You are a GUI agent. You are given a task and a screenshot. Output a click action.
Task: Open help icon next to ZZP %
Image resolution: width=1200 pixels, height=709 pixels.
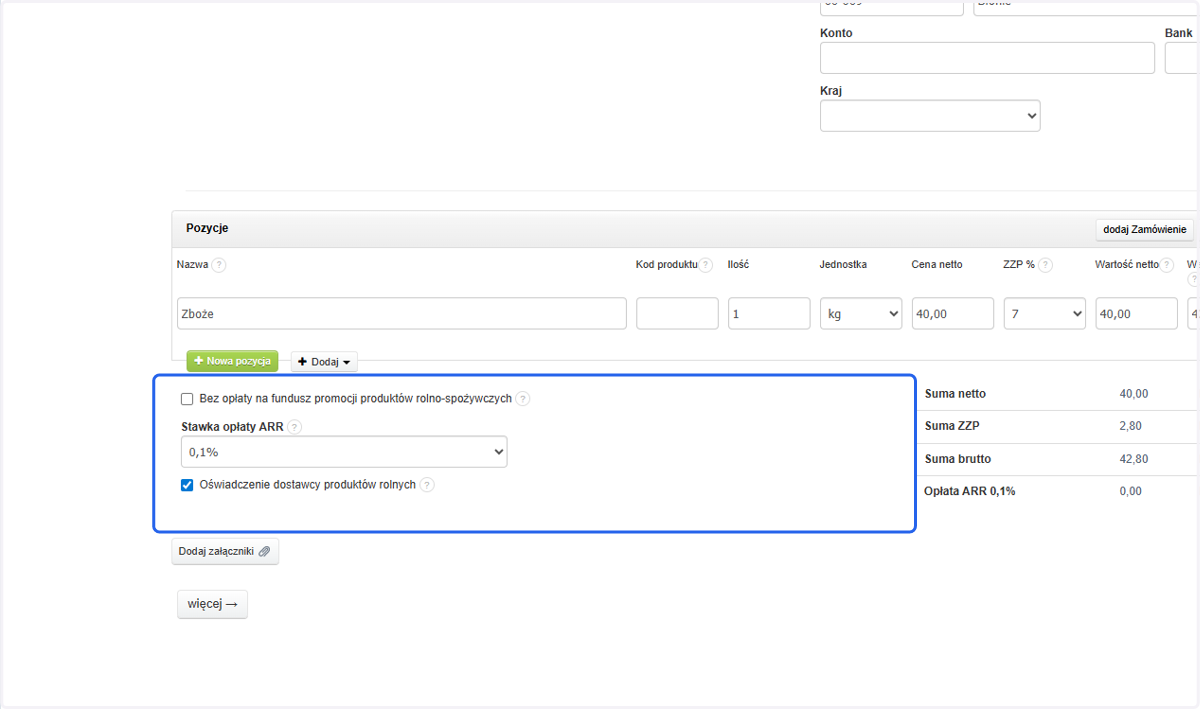pos(1046,265)
